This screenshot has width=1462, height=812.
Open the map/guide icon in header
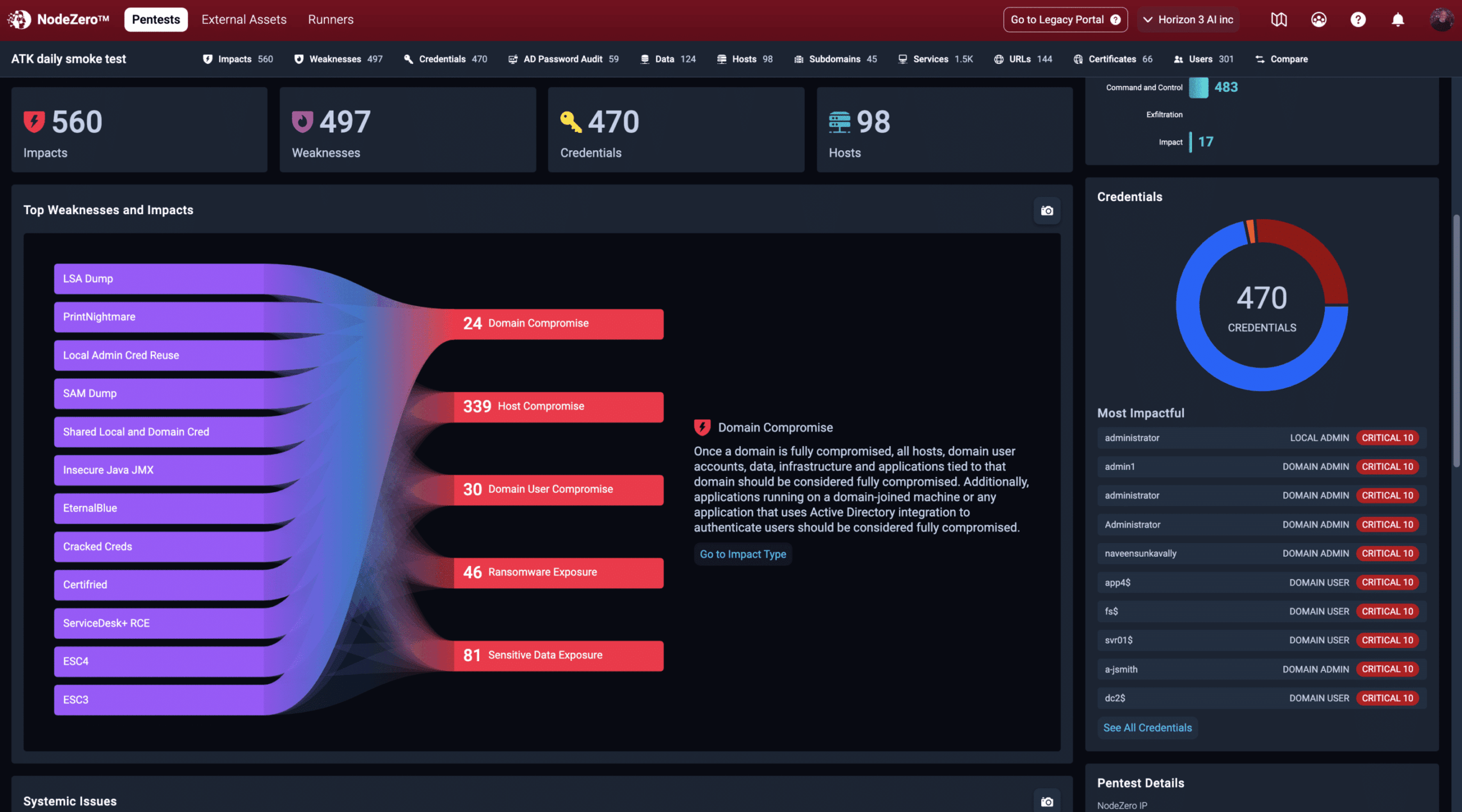1279,19
